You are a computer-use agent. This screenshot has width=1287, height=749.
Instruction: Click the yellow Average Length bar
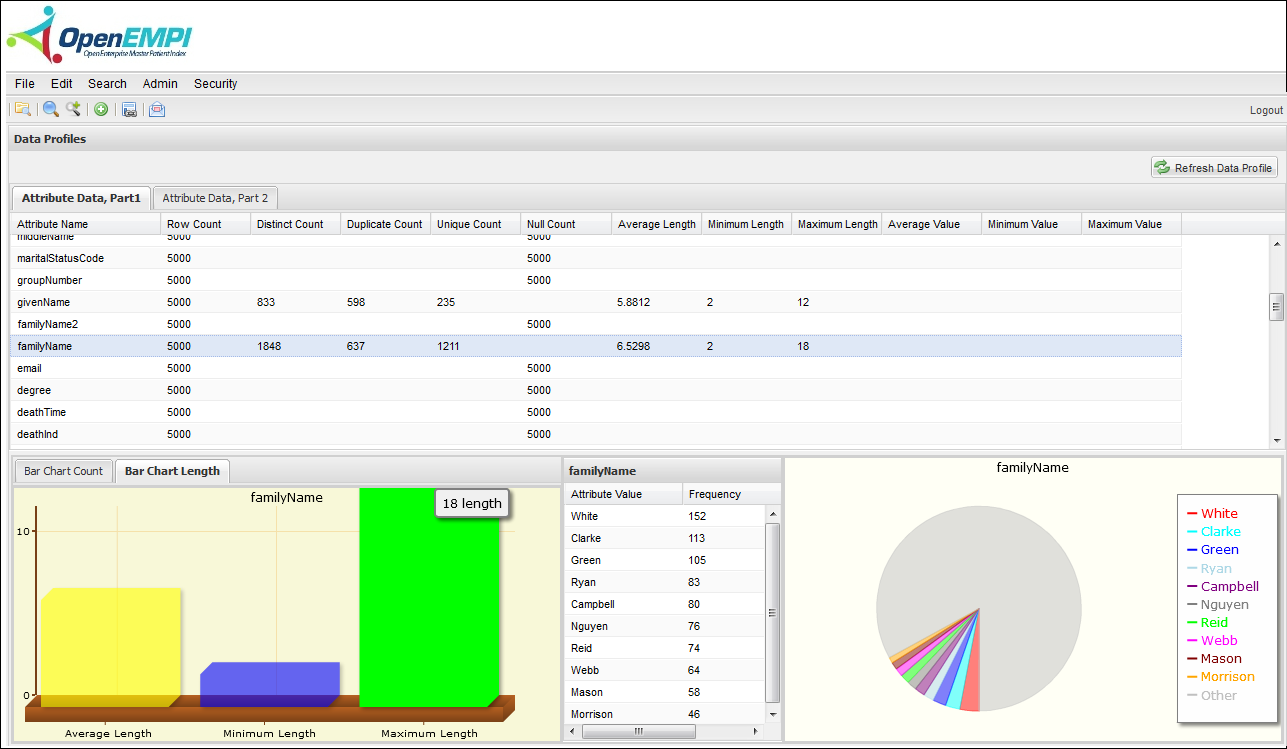coord(110,647)
